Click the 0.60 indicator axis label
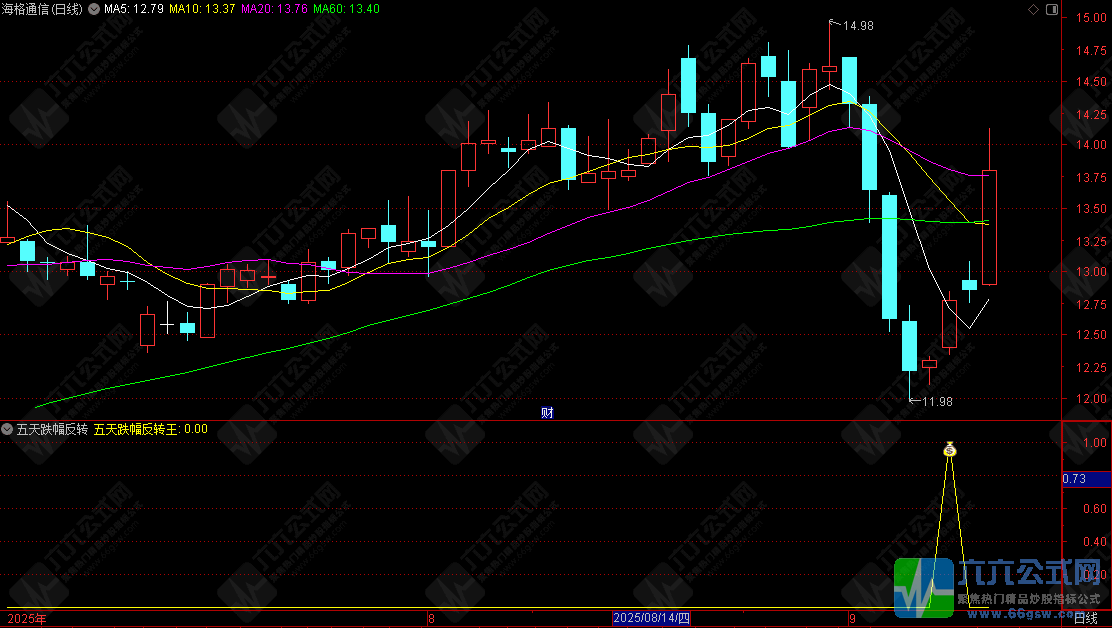This screenshot has width=1112, height=628. [x=1095, y=508]
